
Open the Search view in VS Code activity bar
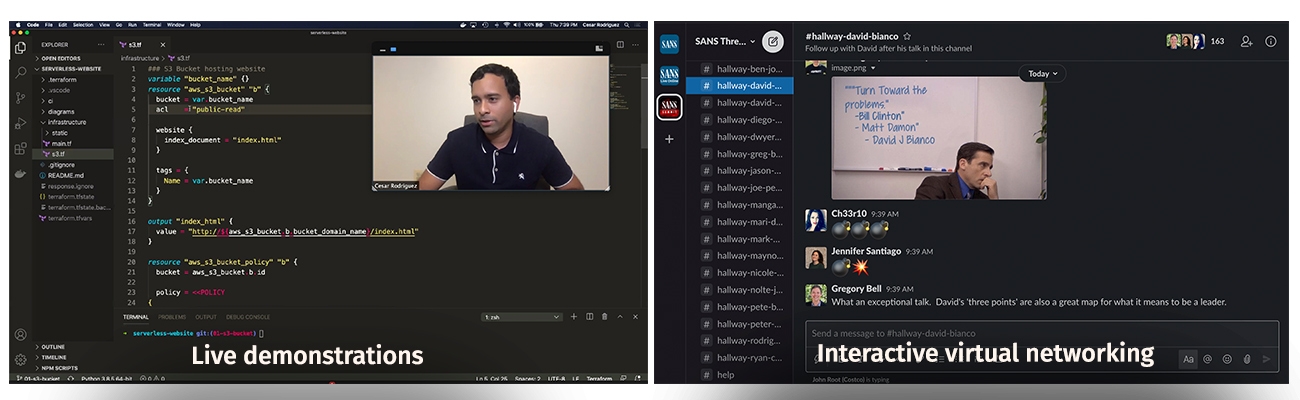click(x=20, y=72)
